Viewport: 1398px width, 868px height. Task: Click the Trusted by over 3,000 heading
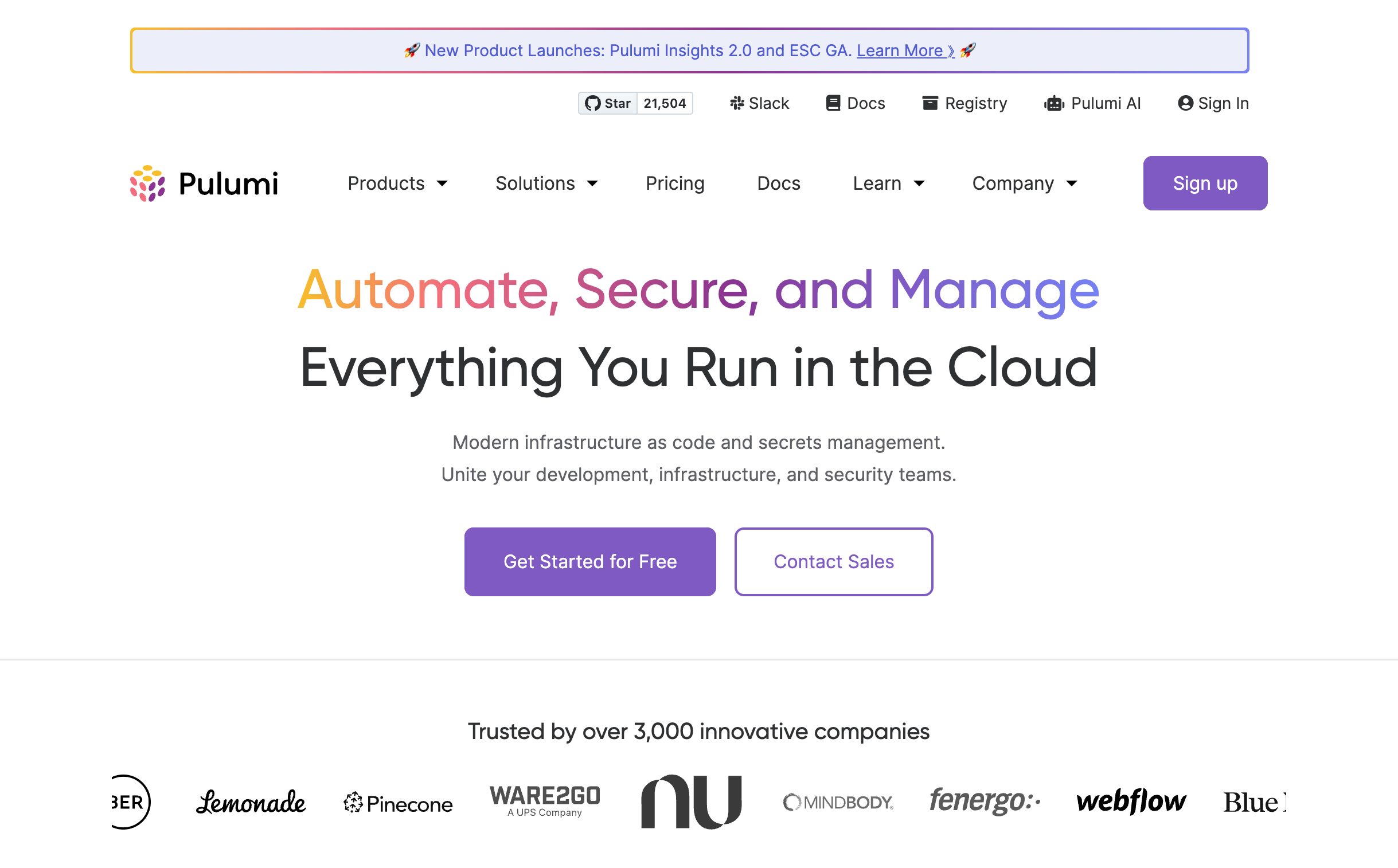(x=698, y=732)
